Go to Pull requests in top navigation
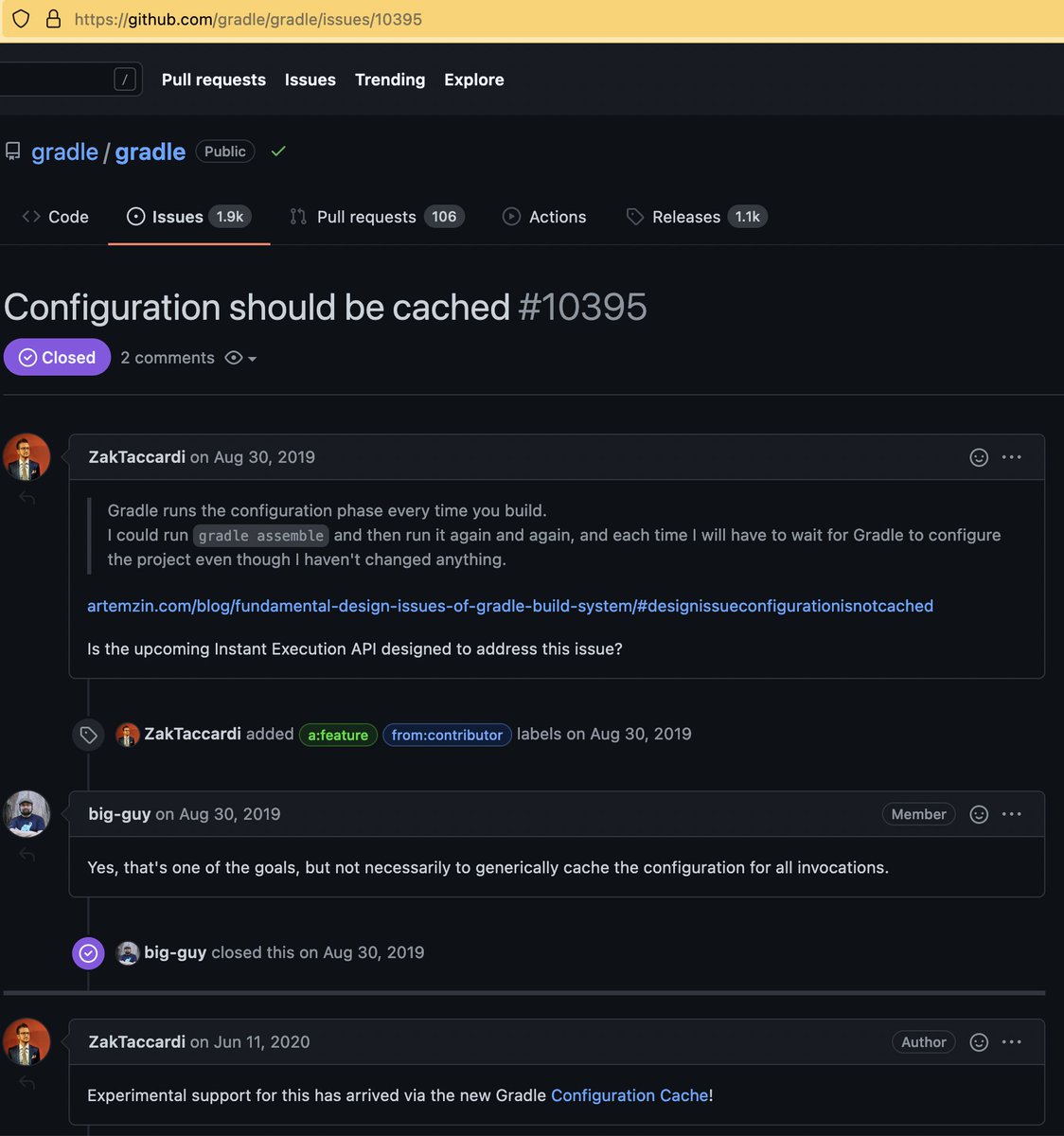The image size is (1064, 1136). (214, 80)
